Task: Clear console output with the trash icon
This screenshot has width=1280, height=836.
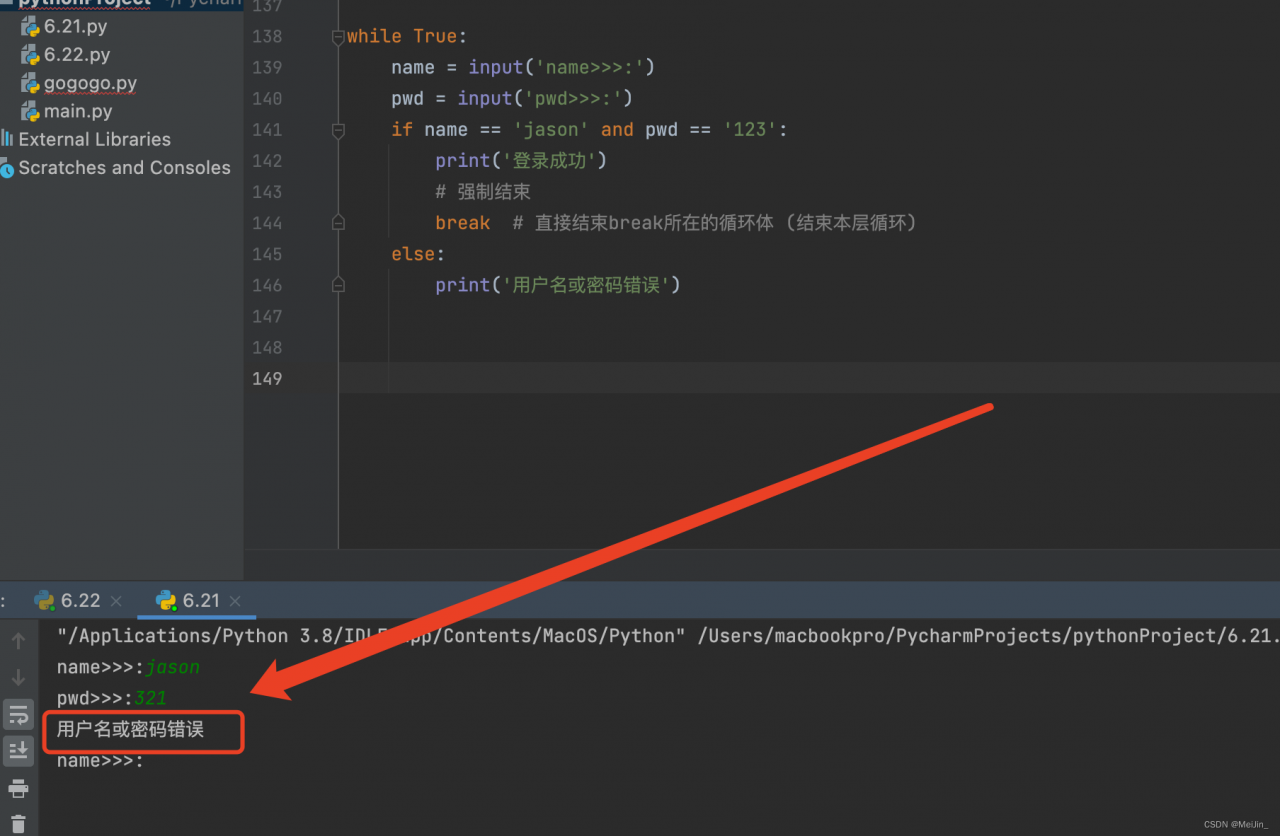Action: (18, 824)
